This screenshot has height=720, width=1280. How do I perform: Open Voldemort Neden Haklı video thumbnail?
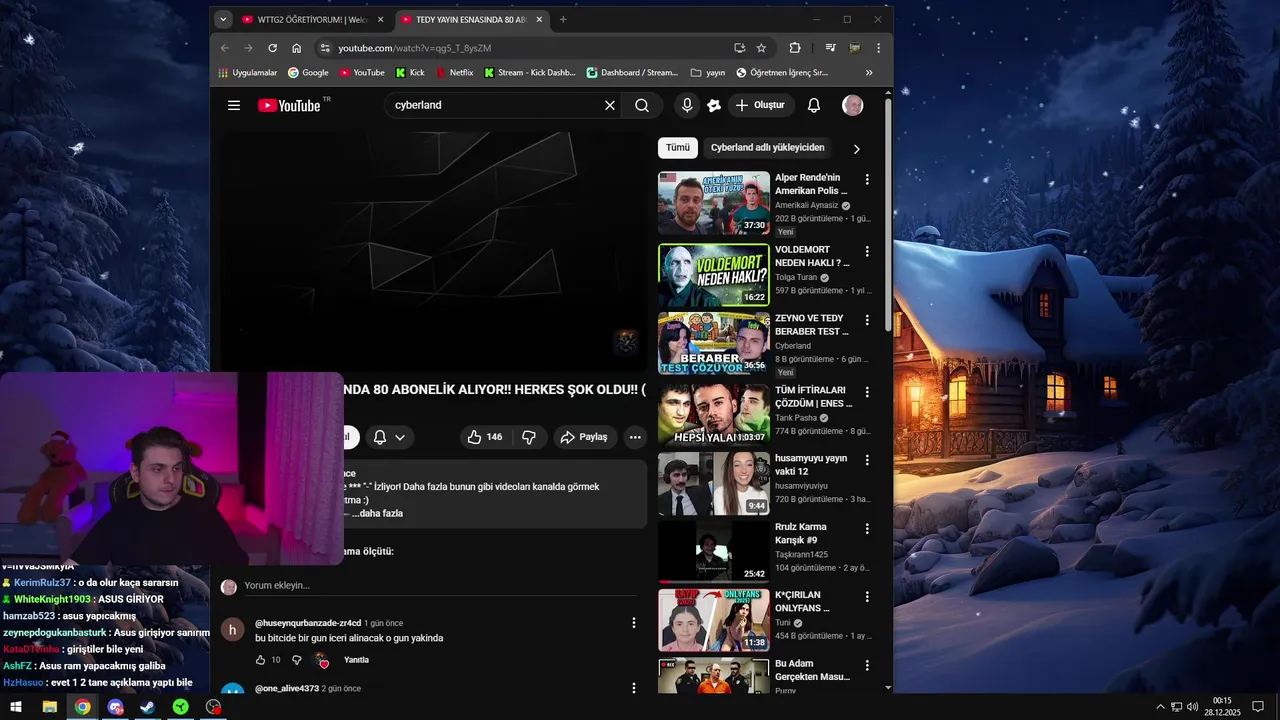(x=714, y=275)
